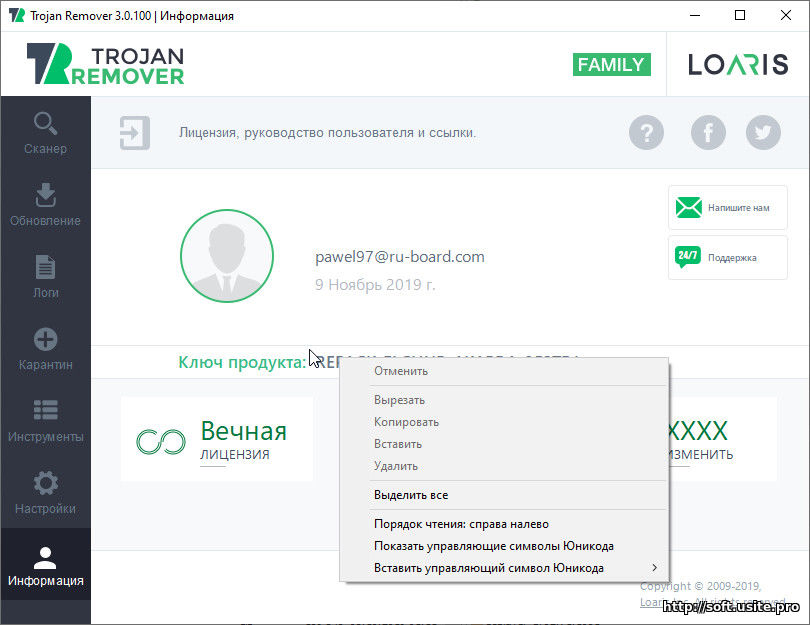Viewport: 810px width, 625px height.
Task: Maximize the Trojan Remover window
Action: [740, 15]
